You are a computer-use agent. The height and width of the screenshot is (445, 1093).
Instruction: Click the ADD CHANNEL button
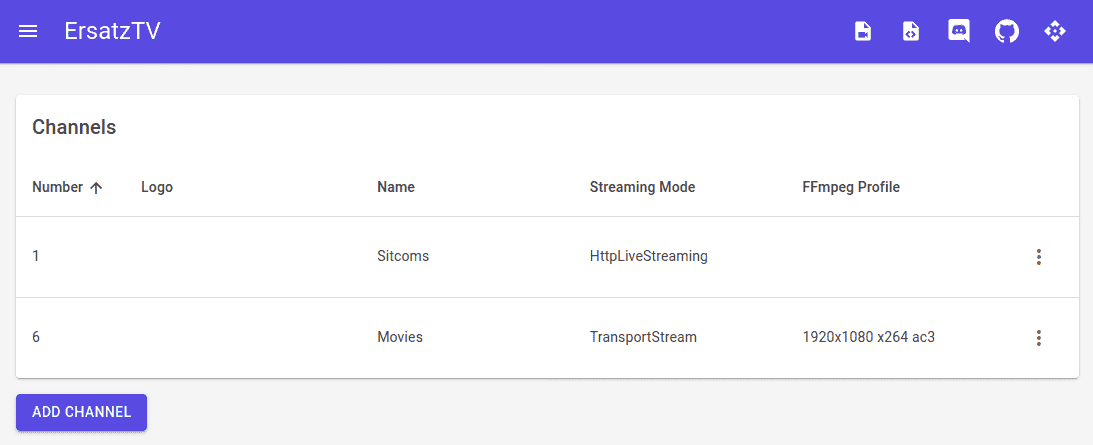[x=81, y=412]
